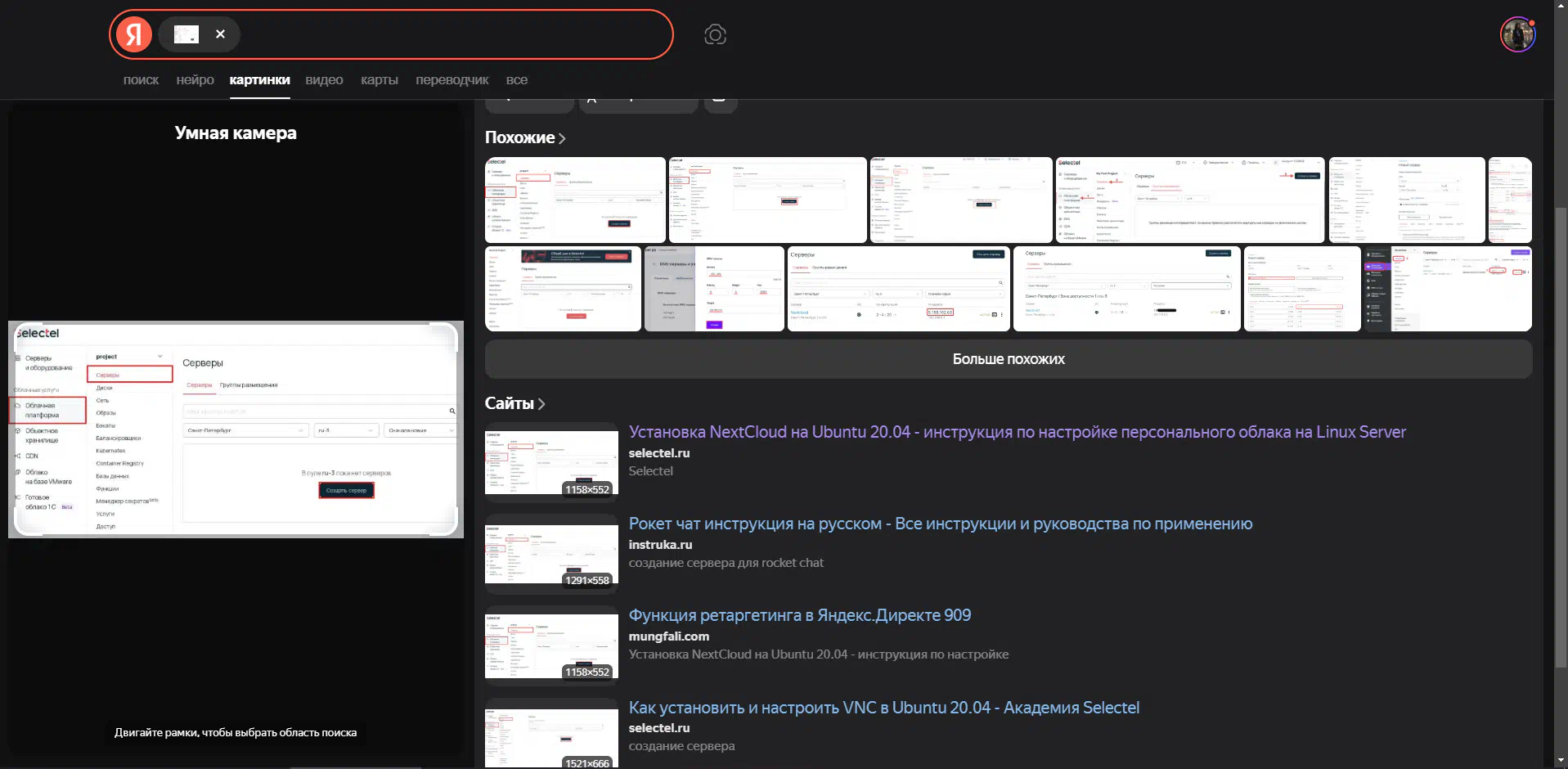Click «Двигайте рамки, чтобы выбрать область поиска» hint

236,733
